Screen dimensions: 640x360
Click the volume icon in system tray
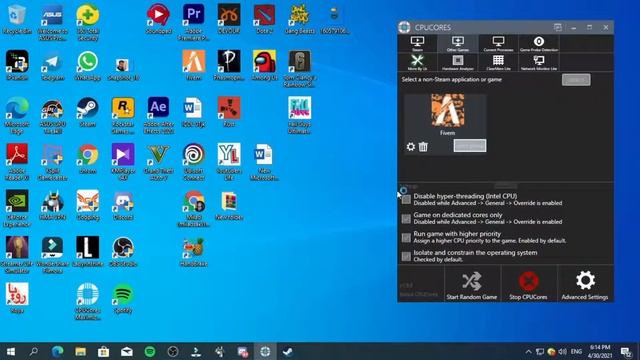[x=563, y=351]
